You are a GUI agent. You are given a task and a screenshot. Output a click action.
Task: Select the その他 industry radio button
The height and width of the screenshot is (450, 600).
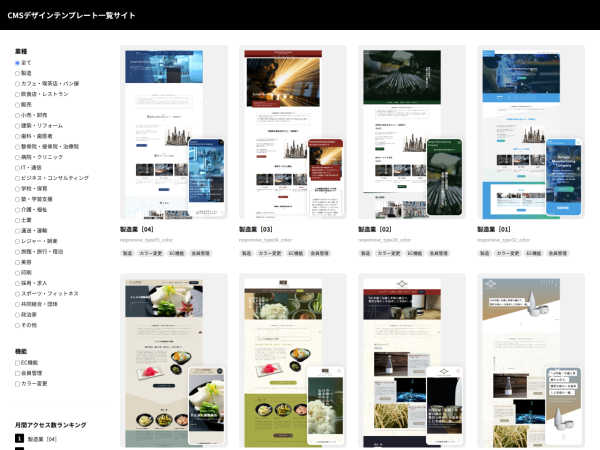(x=17, y=326)
